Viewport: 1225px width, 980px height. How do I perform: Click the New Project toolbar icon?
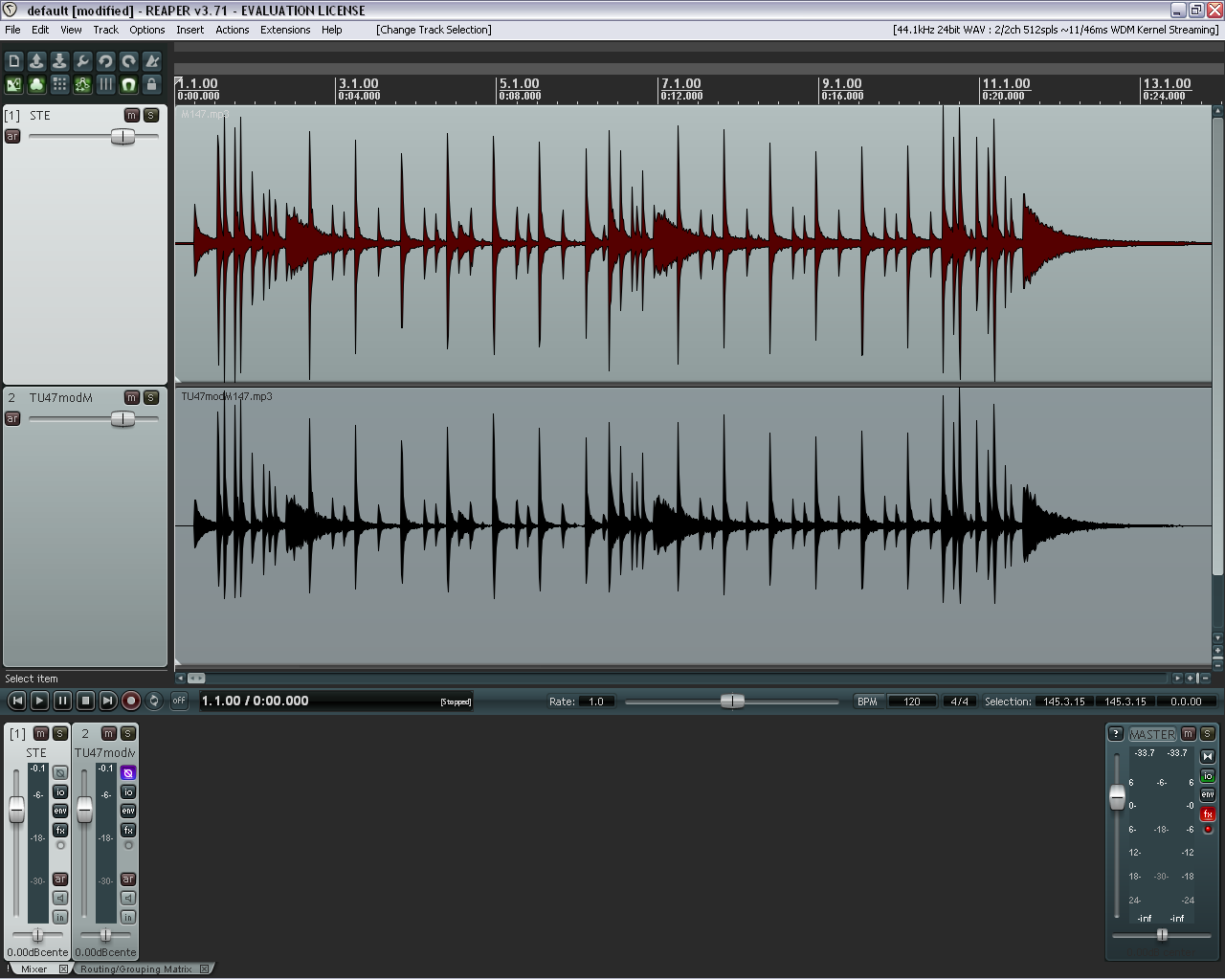coord(13,61)
